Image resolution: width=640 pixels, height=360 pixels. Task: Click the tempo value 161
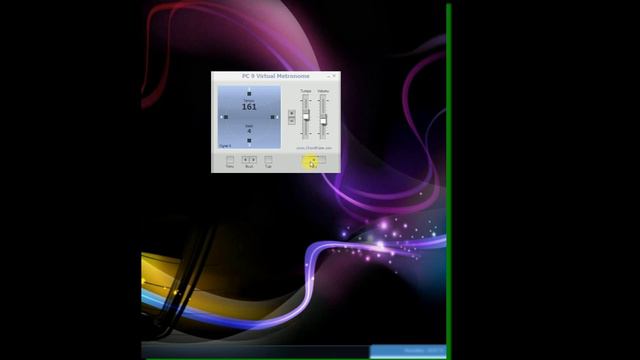click(249, 107)
